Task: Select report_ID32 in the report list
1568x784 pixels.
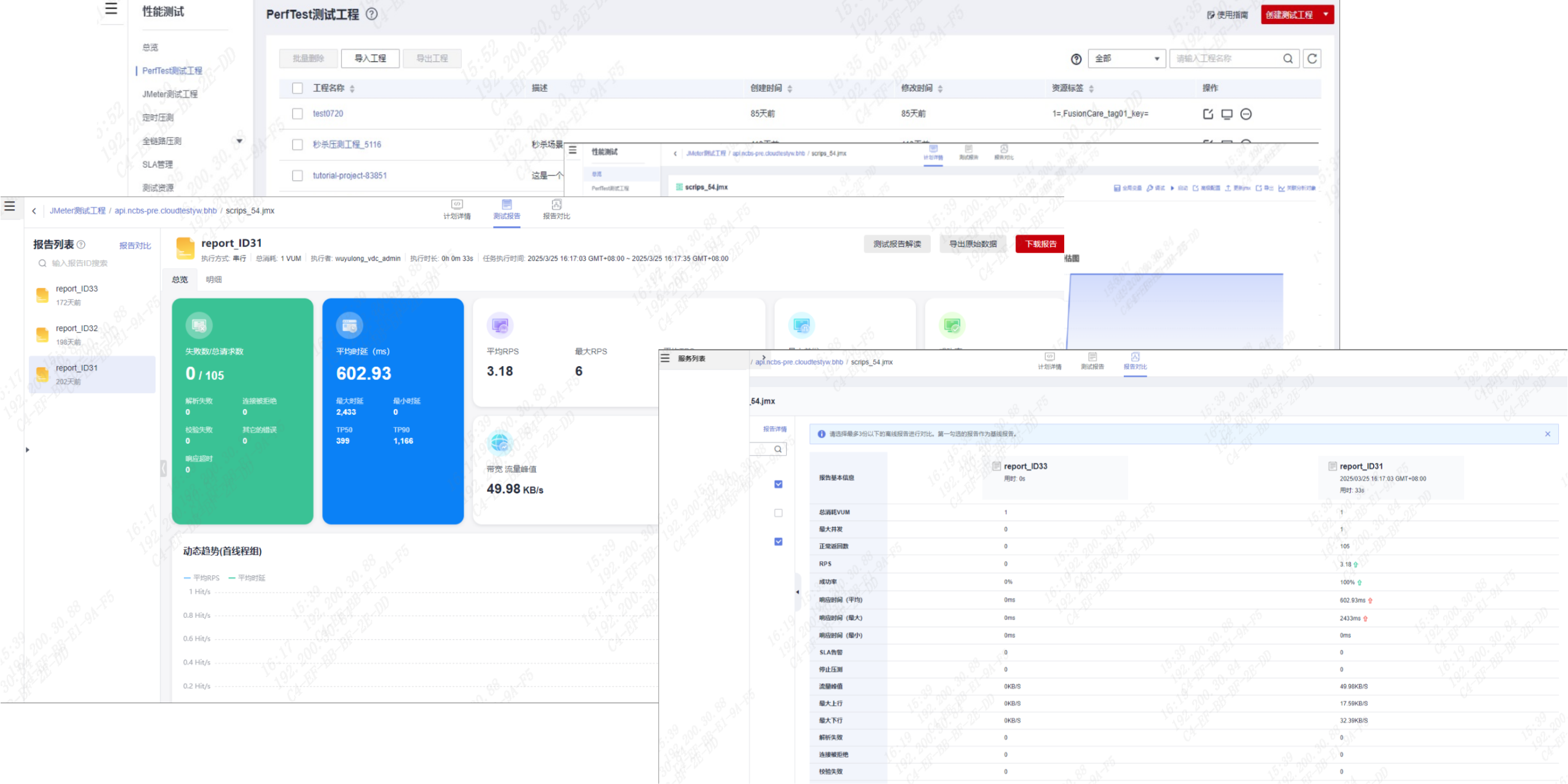Action: pos(92,335)
